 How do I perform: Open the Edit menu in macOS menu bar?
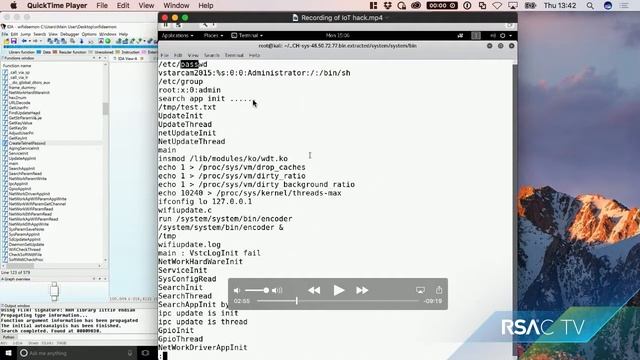tap(123, 5)
